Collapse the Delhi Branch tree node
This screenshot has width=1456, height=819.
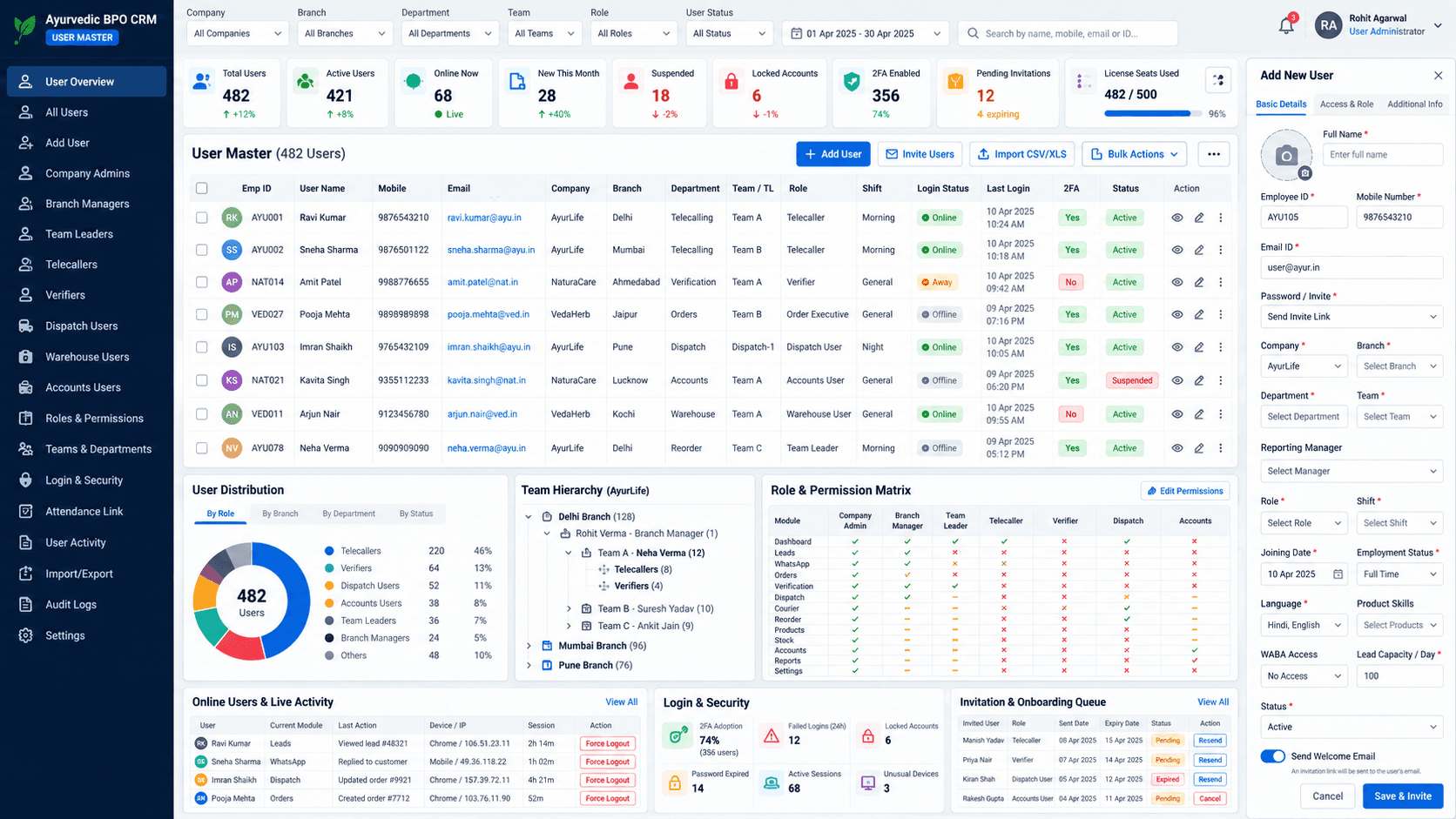click(x=529, y=517)
